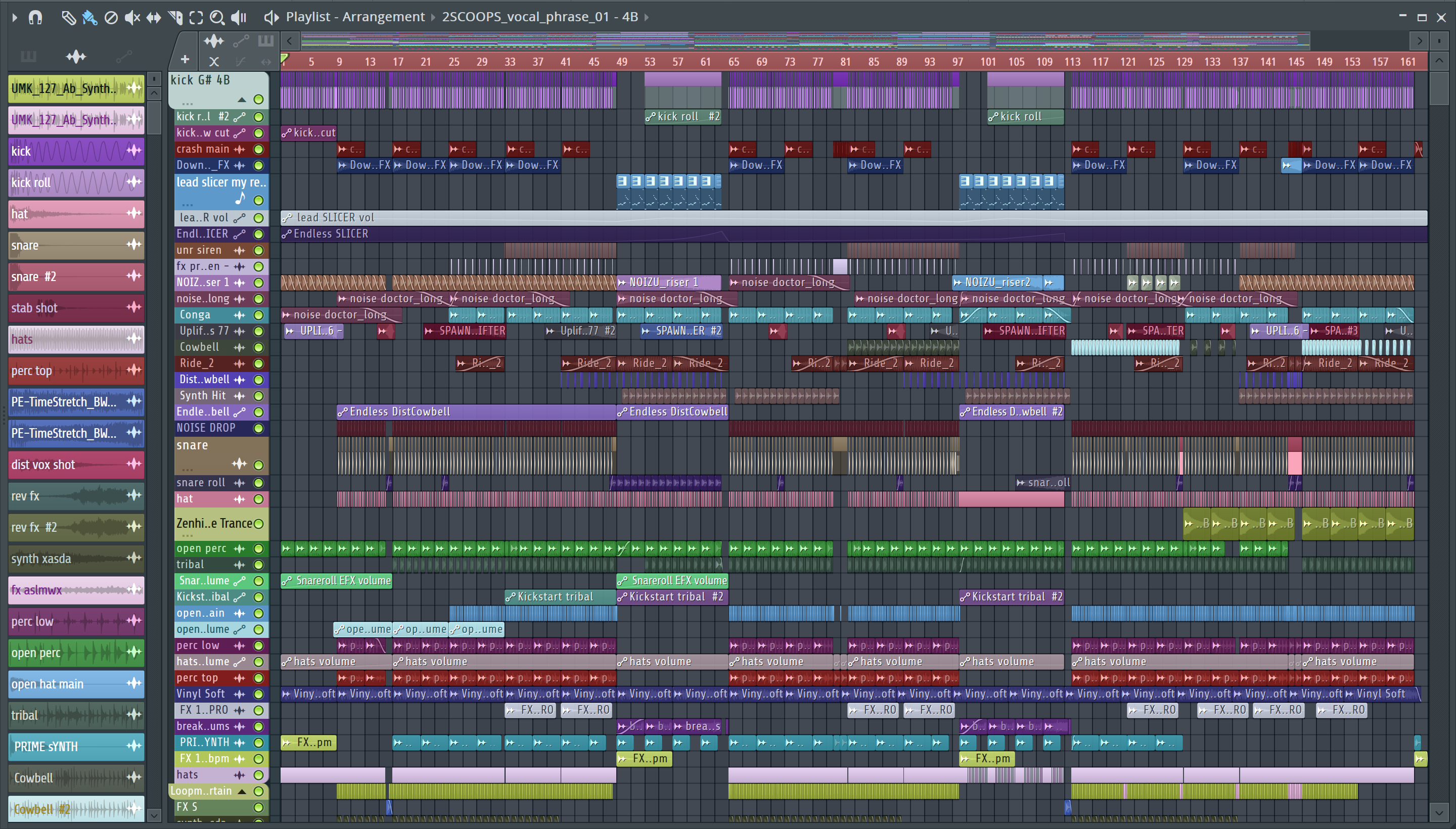Add new track with plus button
The height and width of the screenshot is (829, 1456).
coord(185,59)
